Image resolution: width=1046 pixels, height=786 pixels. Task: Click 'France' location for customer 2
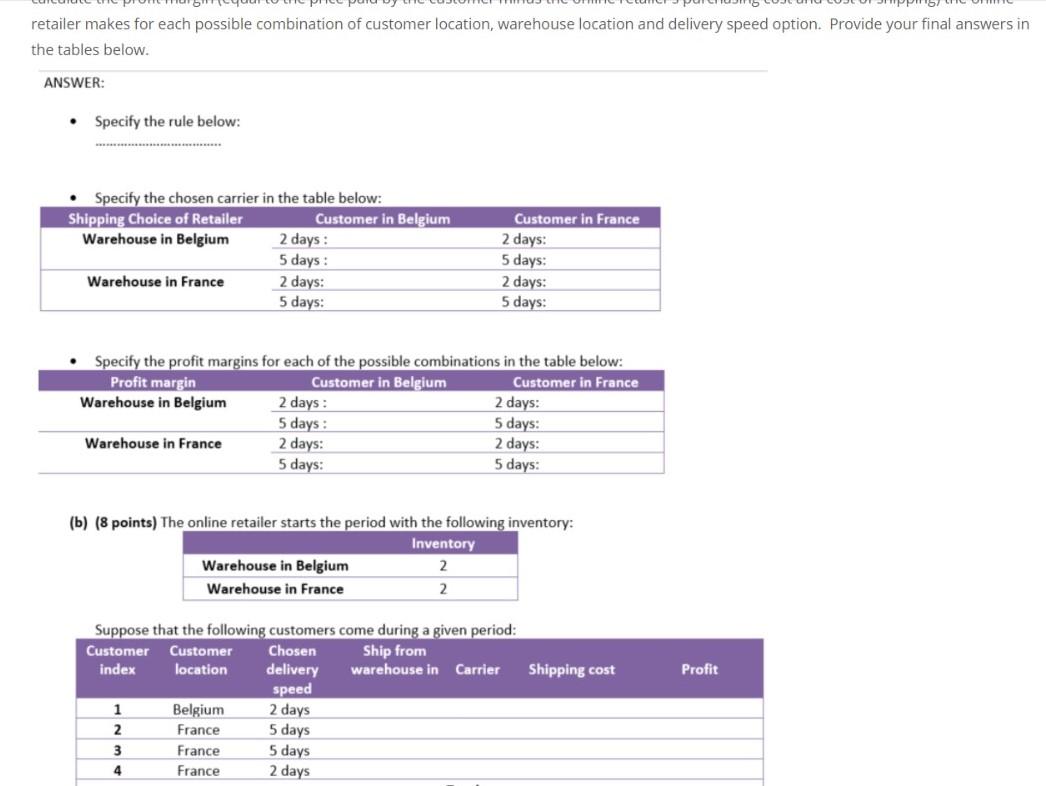[198, 730]
